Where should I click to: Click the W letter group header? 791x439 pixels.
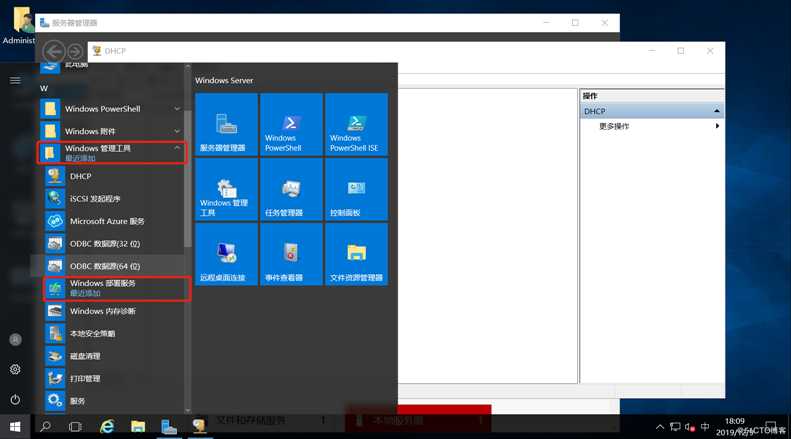point(44,88)
